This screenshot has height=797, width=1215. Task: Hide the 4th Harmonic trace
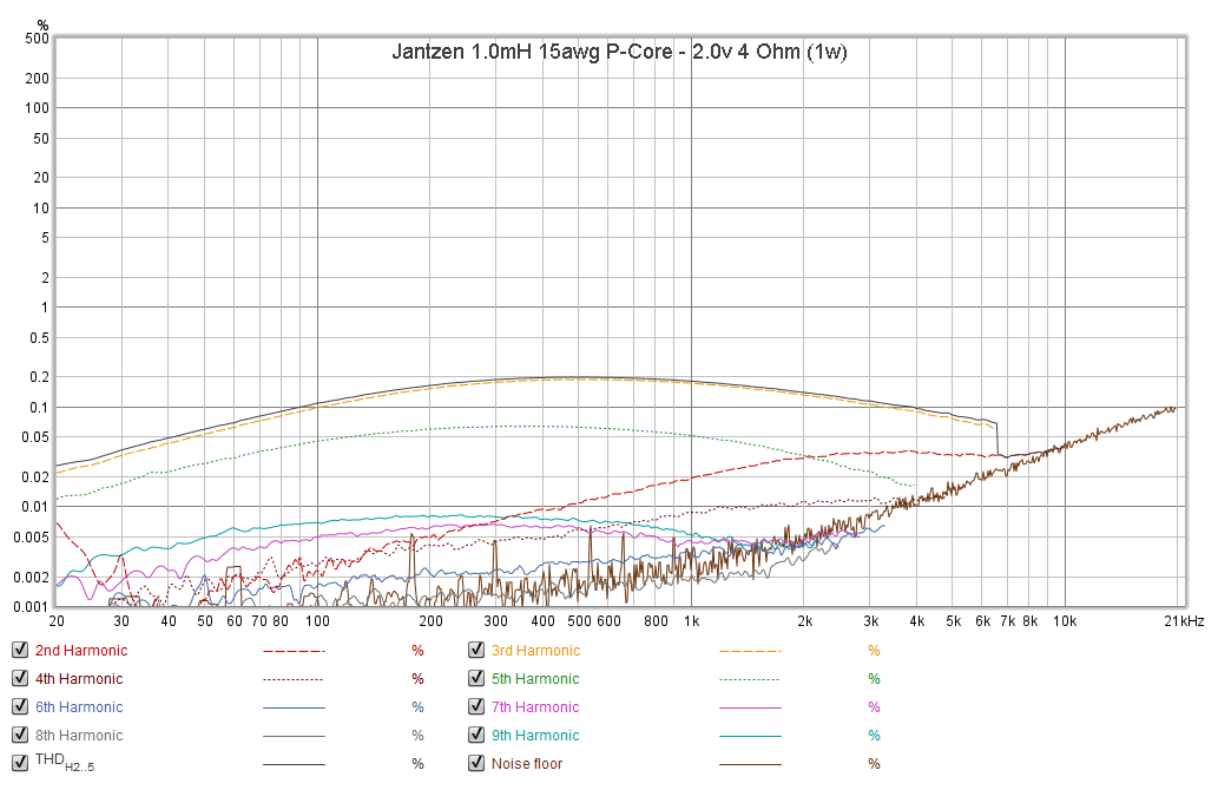coord(19,679)
